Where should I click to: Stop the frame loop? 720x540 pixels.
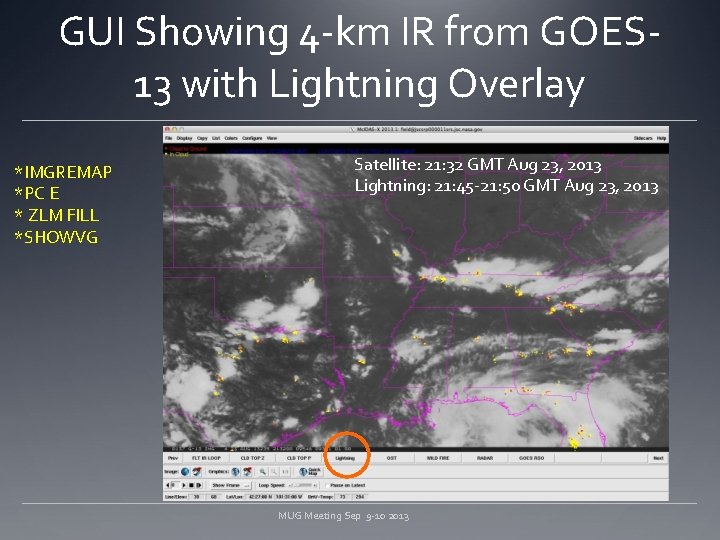[x=191, y=485]
